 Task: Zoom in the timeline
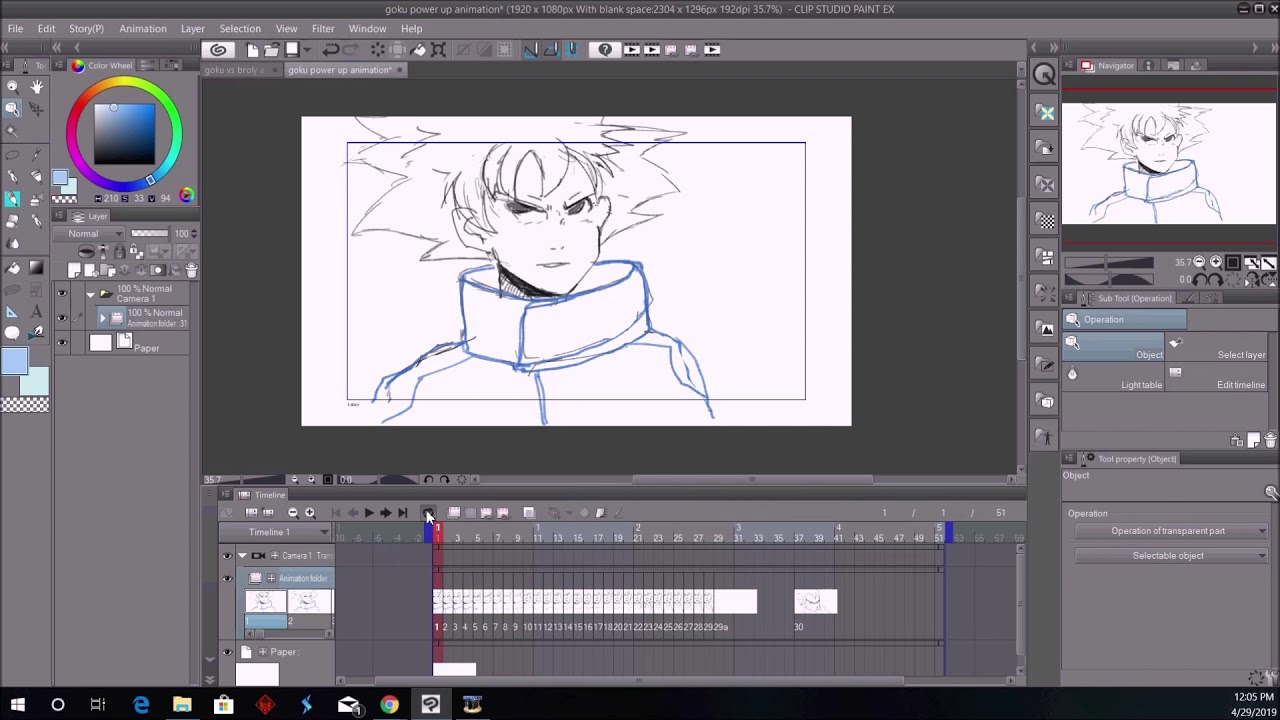tap(310, 513)
